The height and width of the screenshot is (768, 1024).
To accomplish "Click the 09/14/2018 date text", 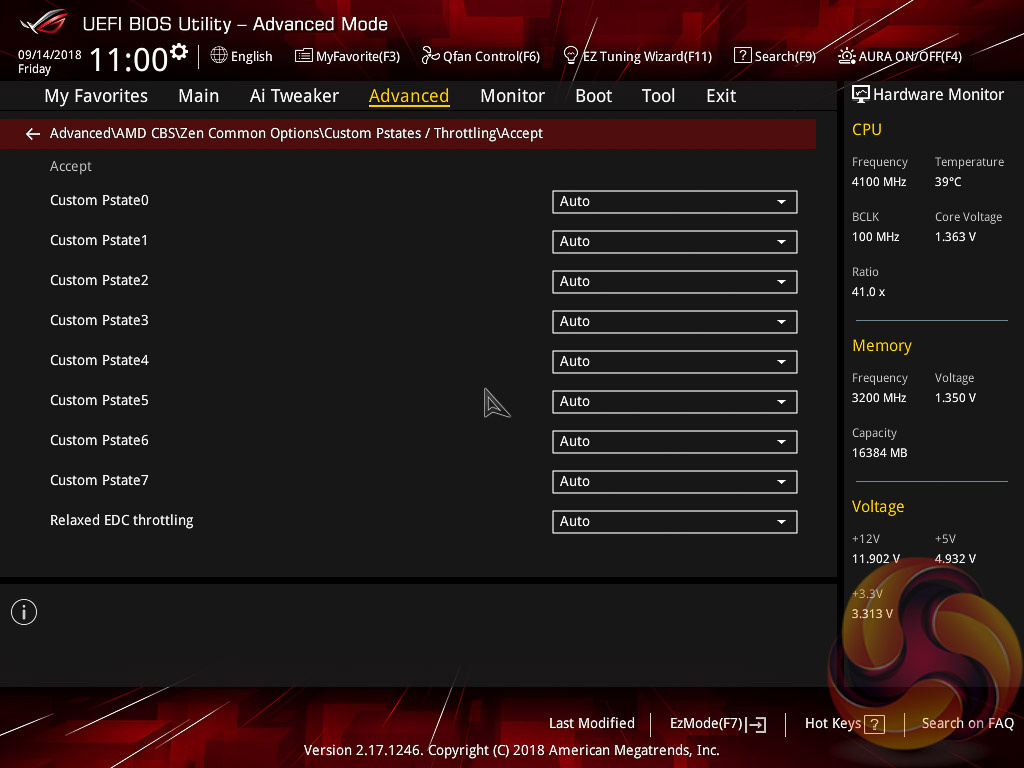I will pyautogui.click(x=50, y=55).
